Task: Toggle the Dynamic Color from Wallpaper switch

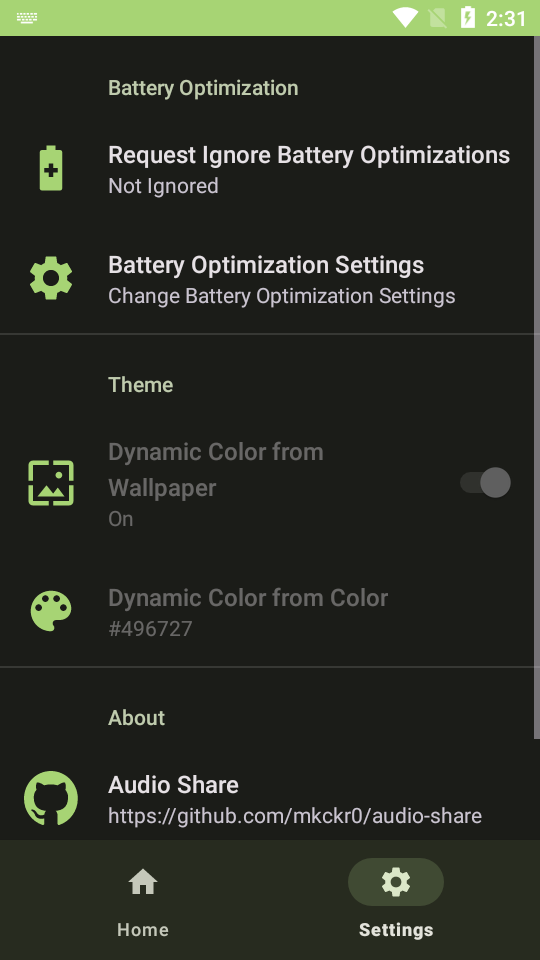Action: [x=486, y=482]
